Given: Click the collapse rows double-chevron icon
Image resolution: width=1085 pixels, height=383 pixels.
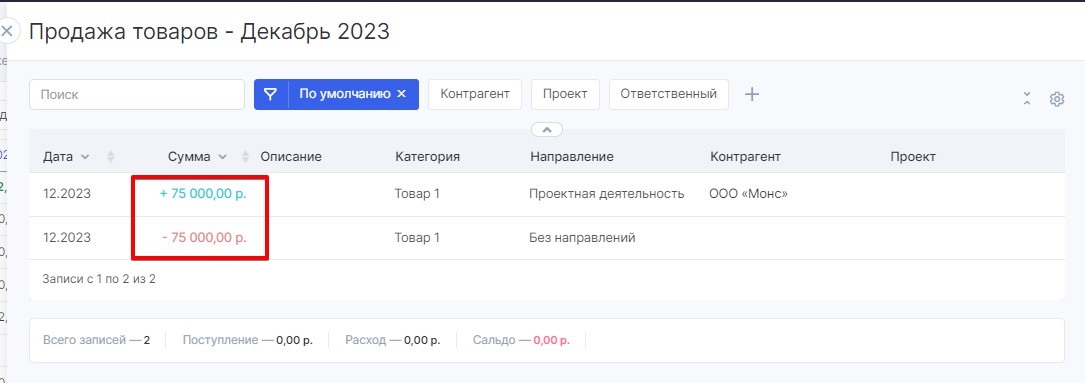Looking at the screenshot, I should point(1027,98).
